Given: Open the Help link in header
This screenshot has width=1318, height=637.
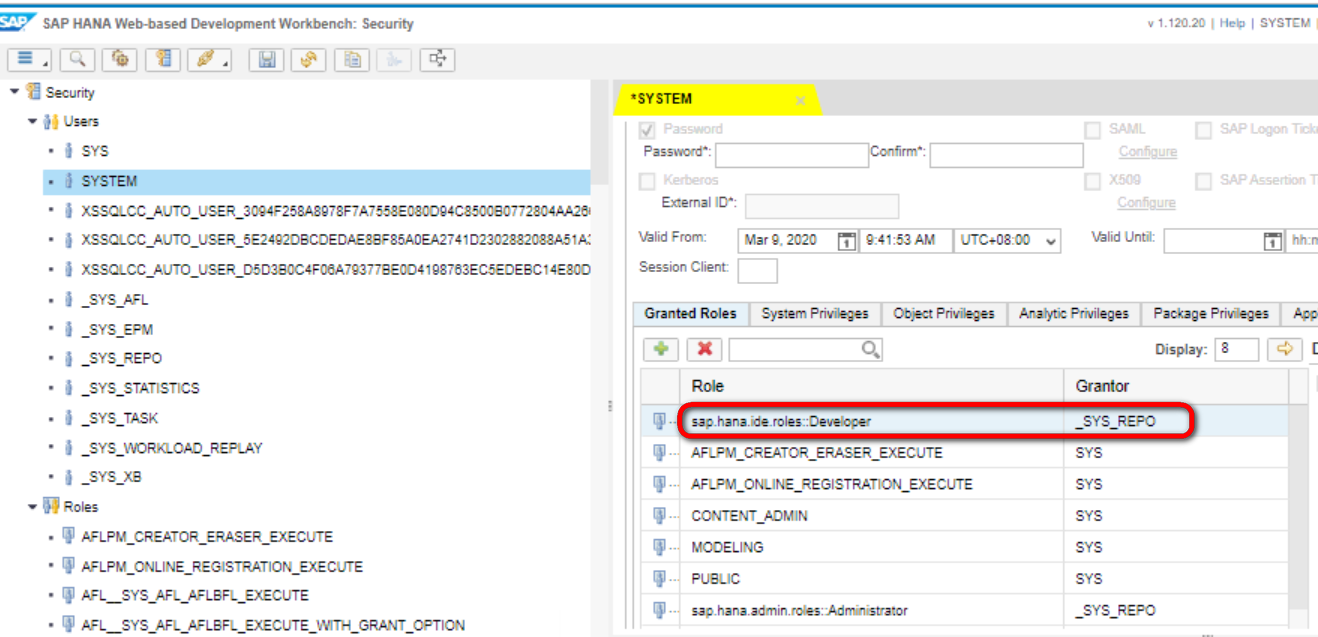Looking at the screenshot, I should pyautogui.click(x=1232, y=23).
